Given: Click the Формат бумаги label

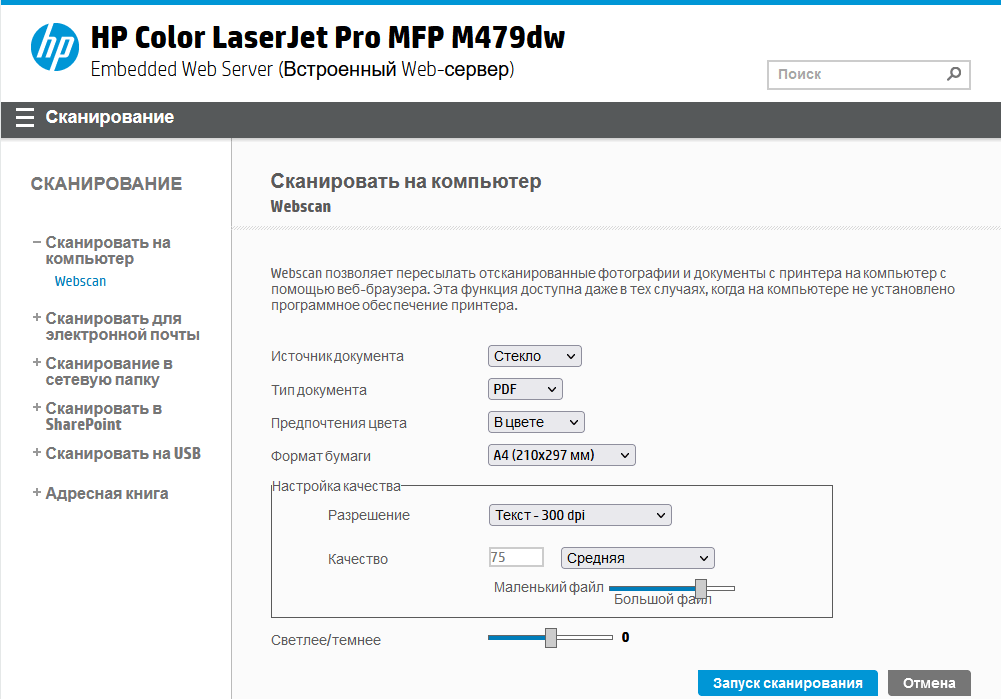Looking at the screenshot, I should (x=320, y=456).
